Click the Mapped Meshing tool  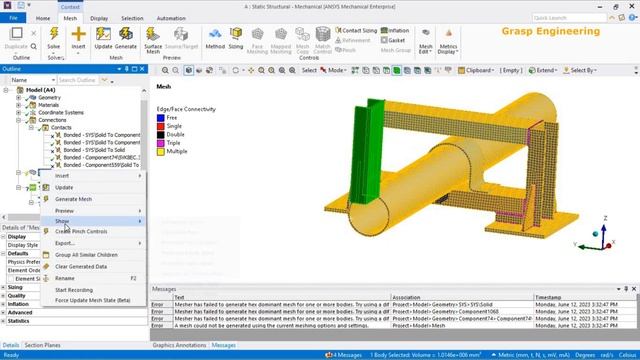point(281,41)
